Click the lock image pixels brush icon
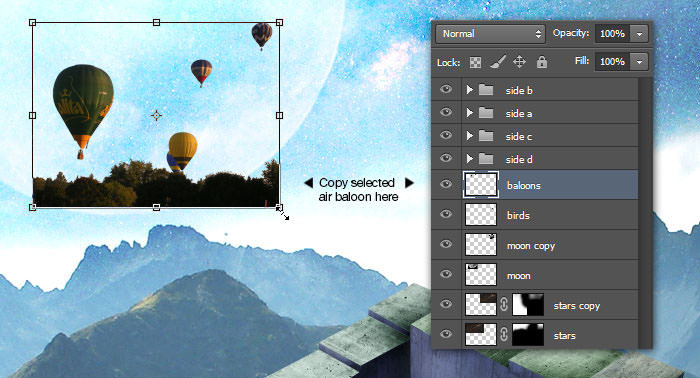The height and width of the screenshot is (378, 700). [497, 62]
